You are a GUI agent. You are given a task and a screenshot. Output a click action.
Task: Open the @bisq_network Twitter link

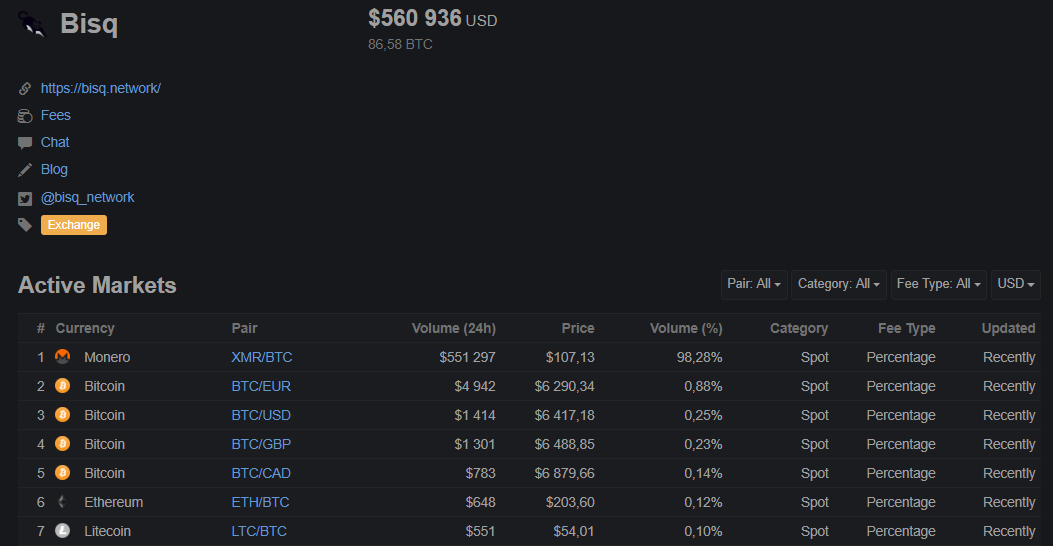[87, 197]
